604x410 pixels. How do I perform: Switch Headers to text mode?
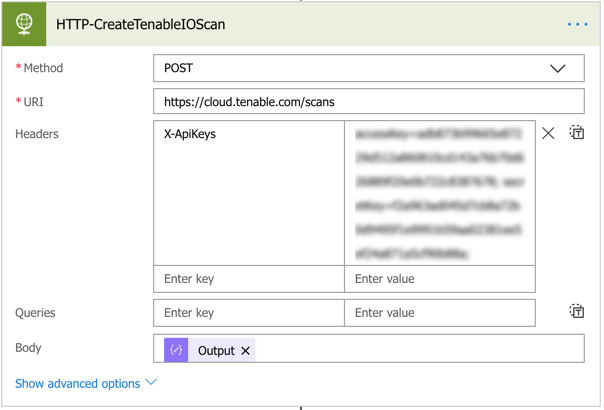click(577, 133)
